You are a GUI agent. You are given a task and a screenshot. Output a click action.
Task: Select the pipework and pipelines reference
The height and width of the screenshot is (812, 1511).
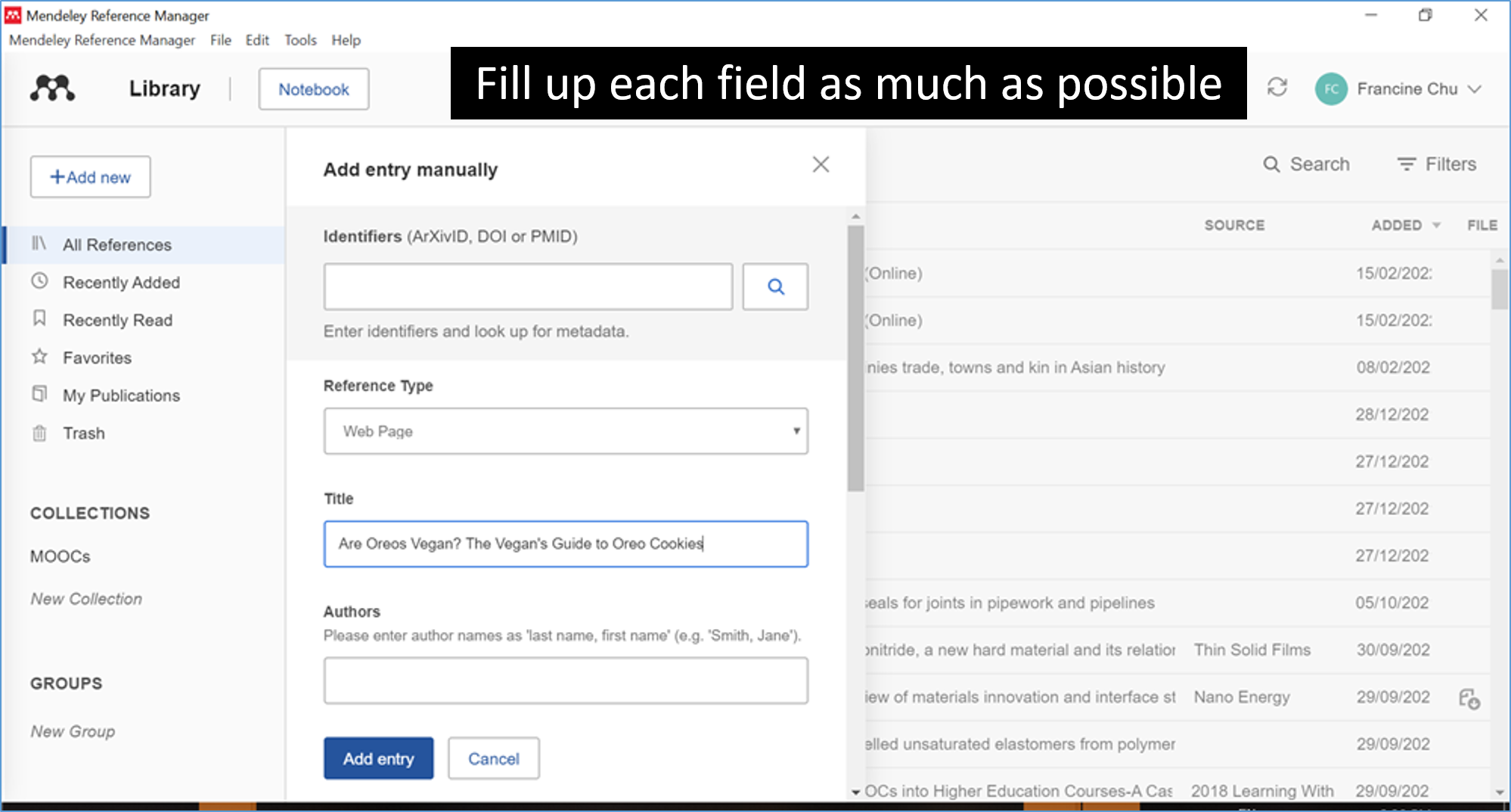(x=1178, y=603)
